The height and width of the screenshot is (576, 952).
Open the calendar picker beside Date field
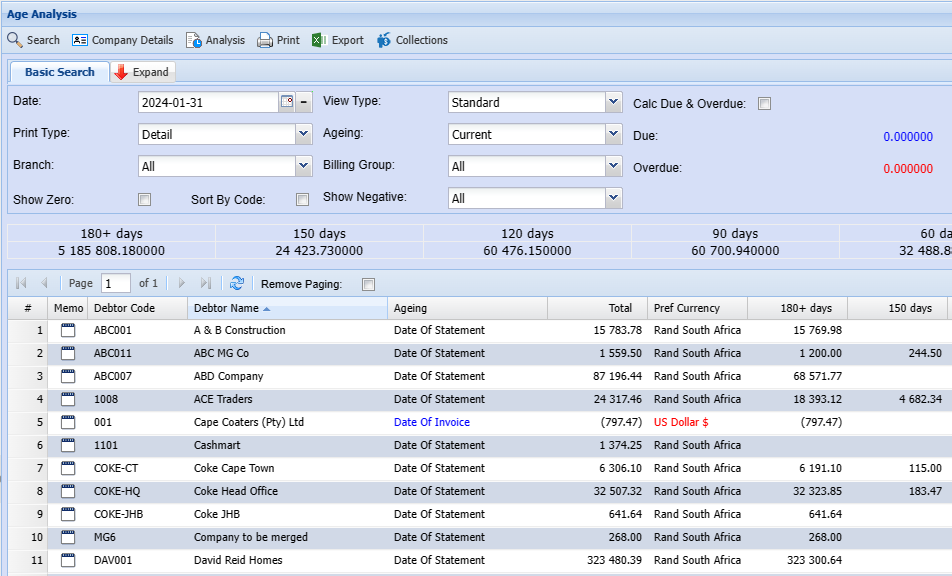(287, 102)
